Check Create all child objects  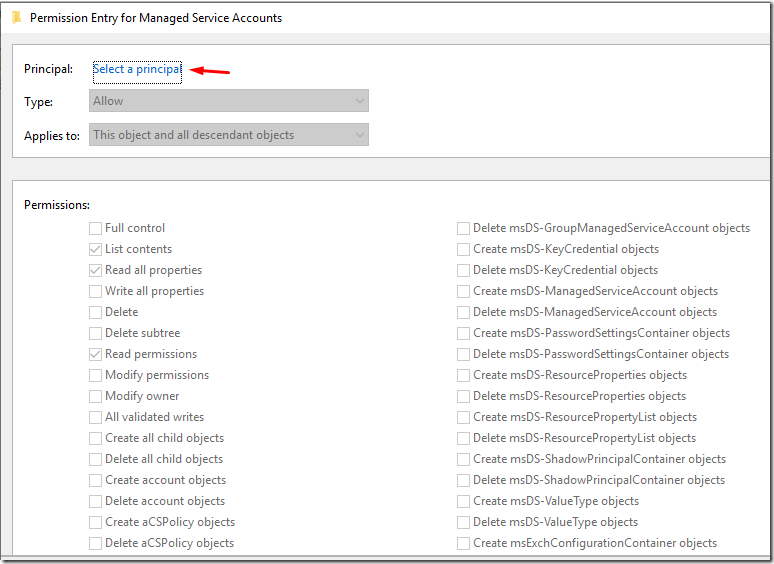95,438
